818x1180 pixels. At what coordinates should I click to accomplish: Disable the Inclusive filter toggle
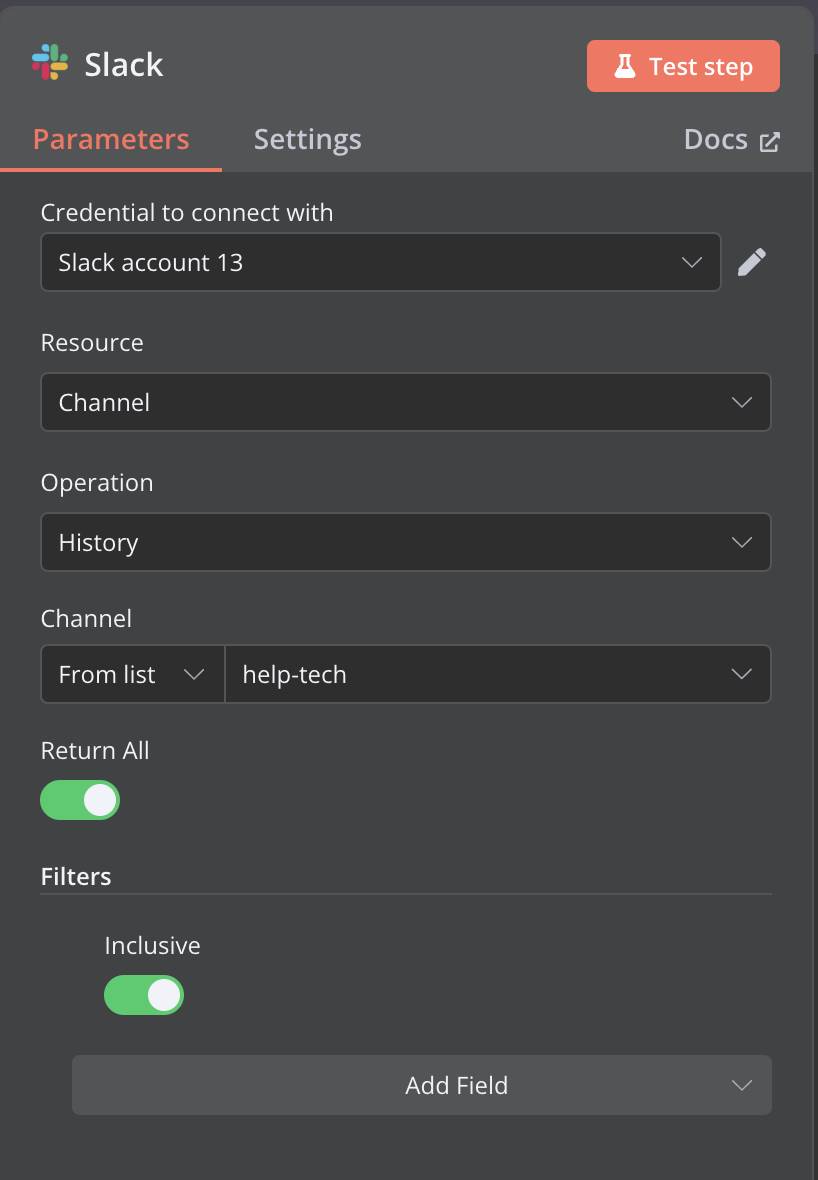[x=144, y=995]
